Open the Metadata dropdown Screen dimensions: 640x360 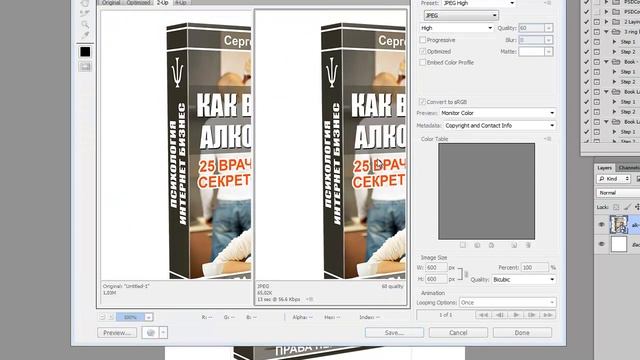click(500, 125)
